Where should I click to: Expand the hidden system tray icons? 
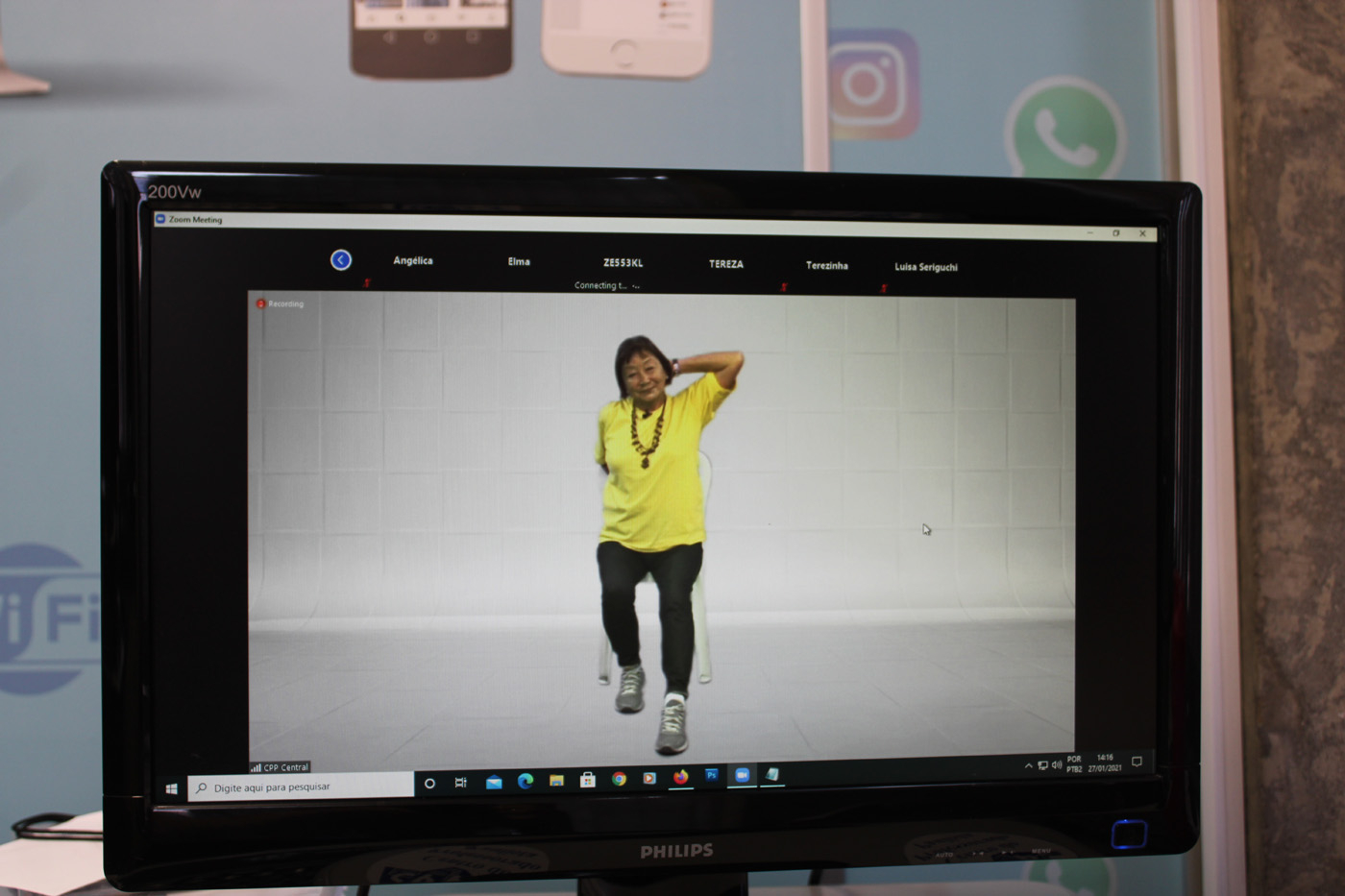1028,766
